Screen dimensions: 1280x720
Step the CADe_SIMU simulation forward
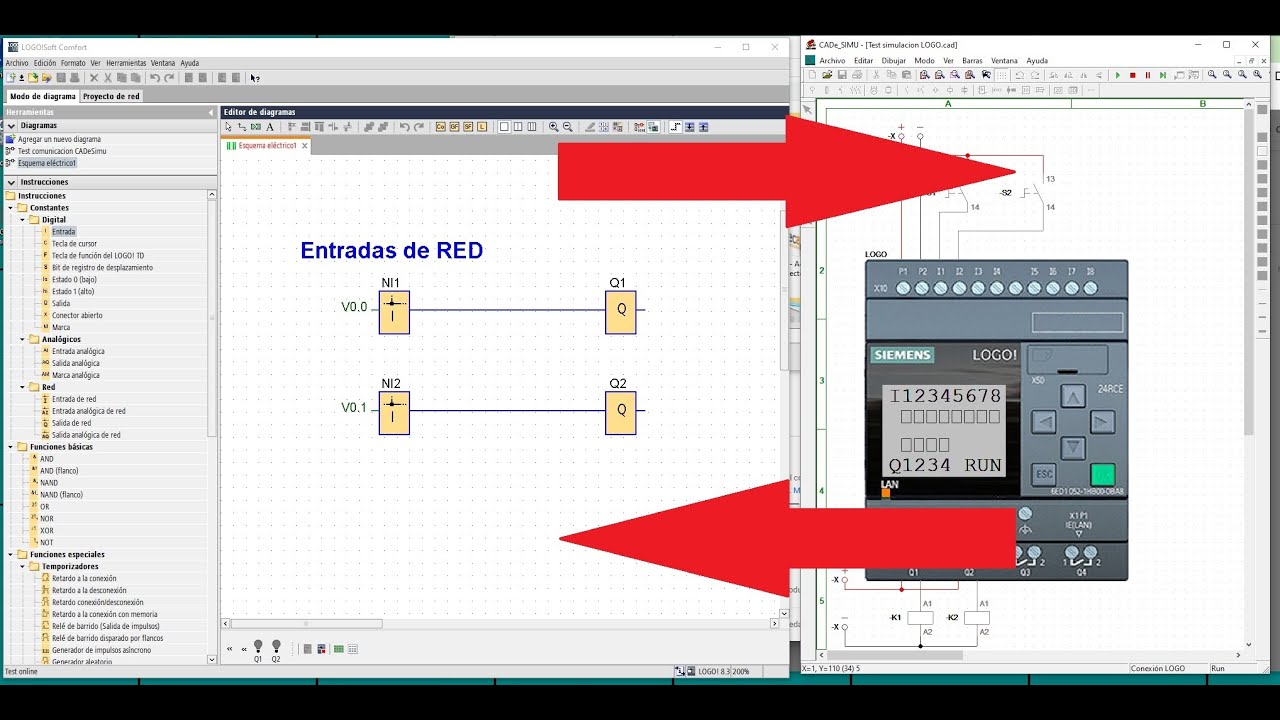pos(1162,75)
